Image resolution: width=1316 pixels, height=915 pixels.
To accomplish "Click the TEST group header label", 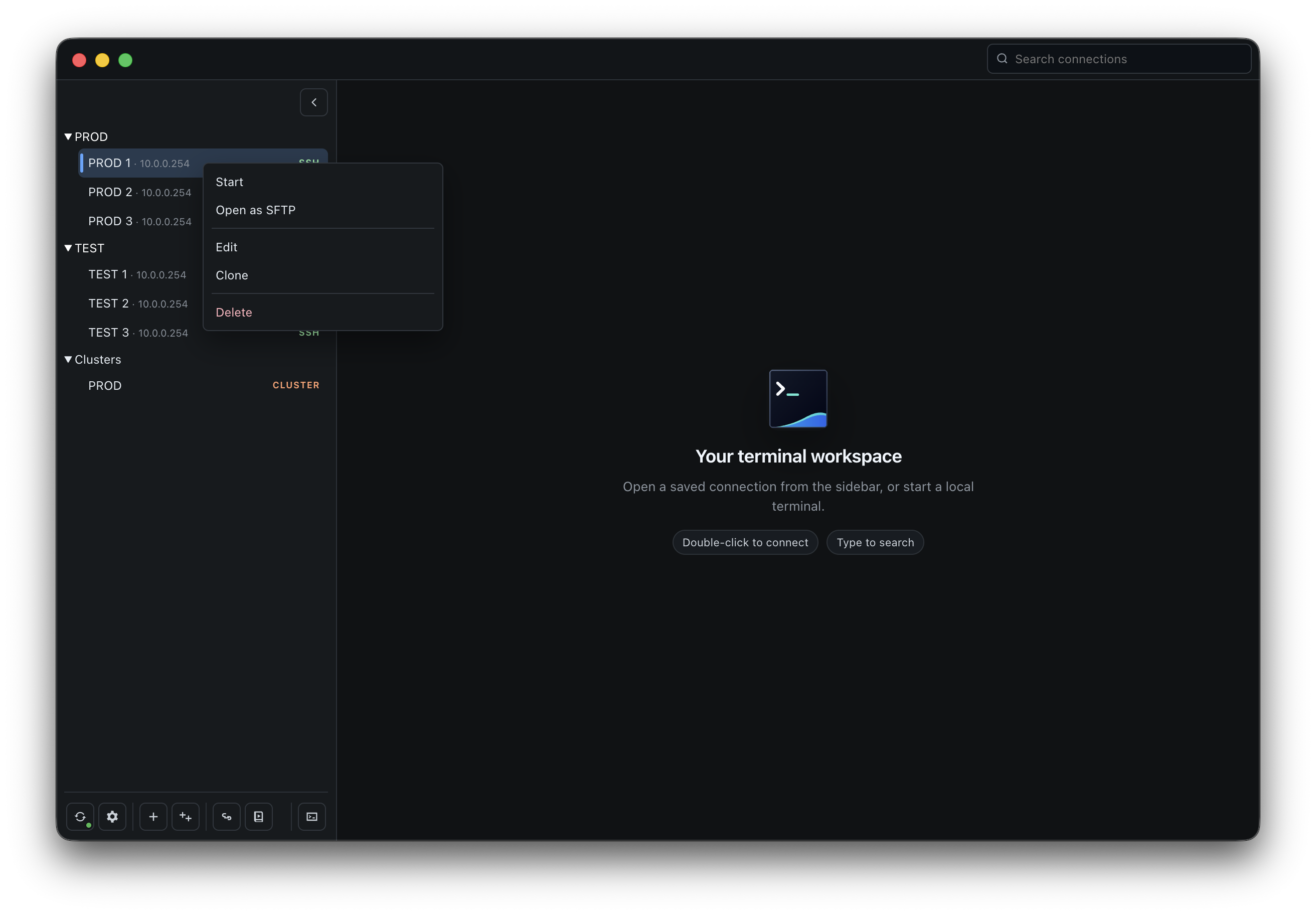I will pyautogui.click(x=89, y=248).
